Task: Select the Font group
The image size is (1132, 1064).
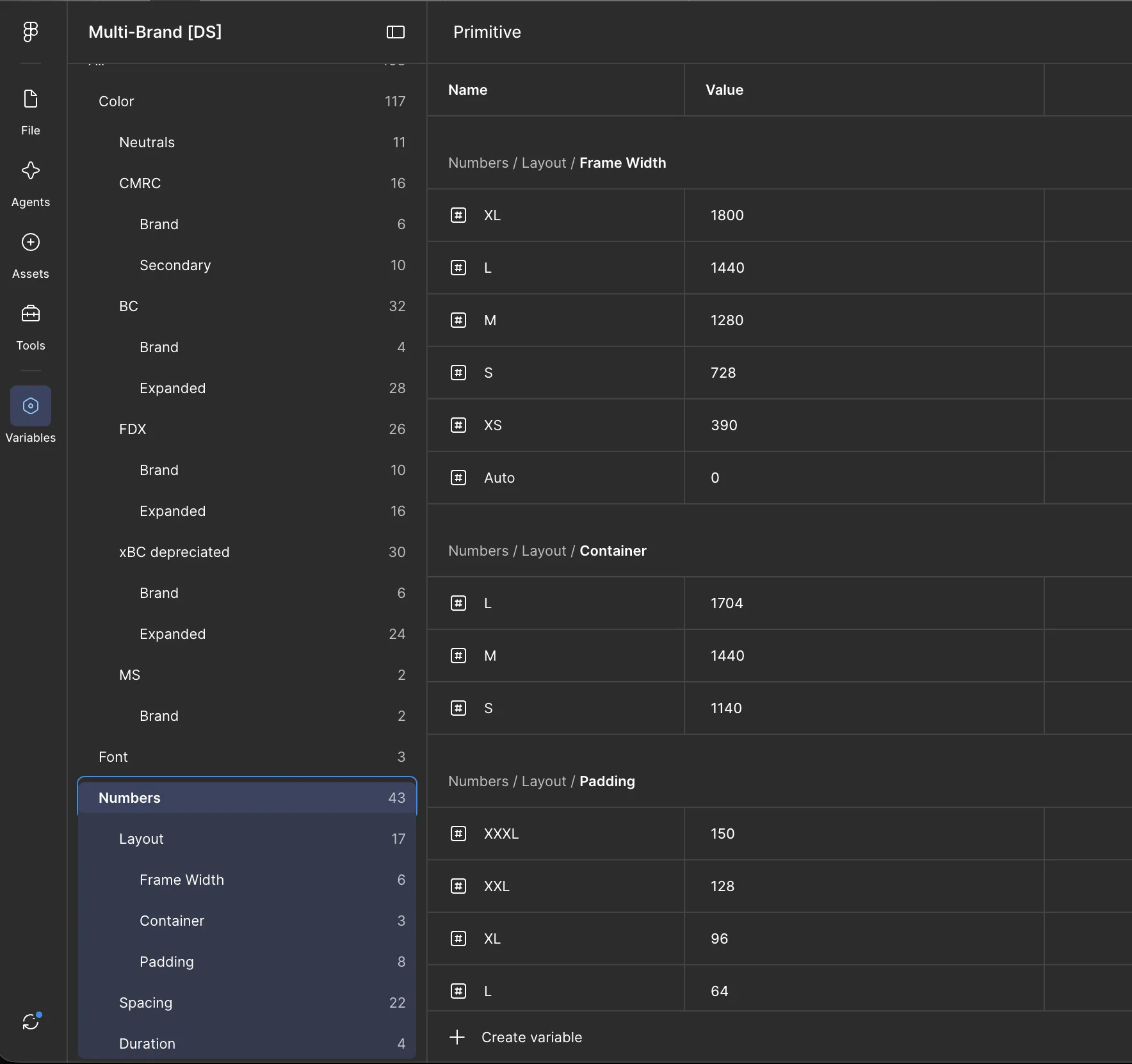Action: (x=247, y=757)
